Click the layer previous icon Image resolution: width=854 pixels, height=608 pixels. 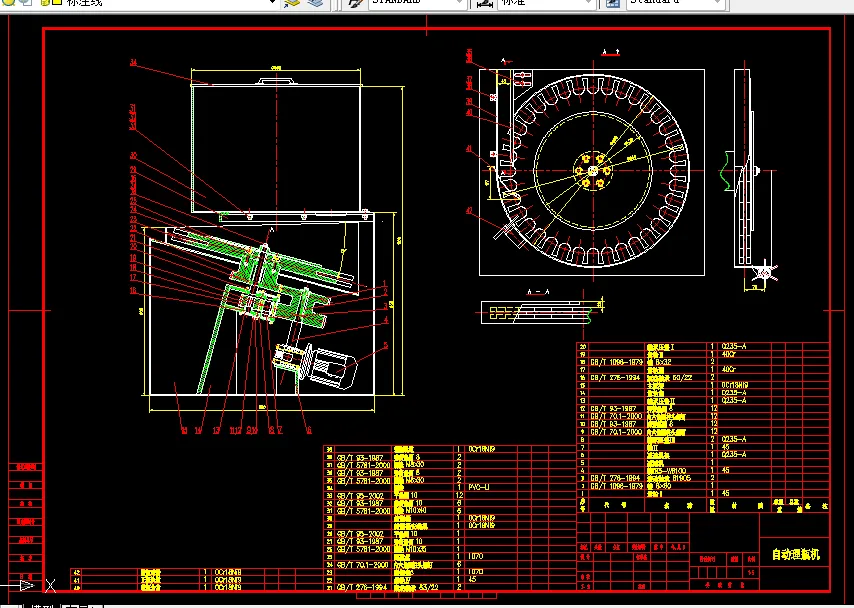pyautogui.click(x=316, y=3)
